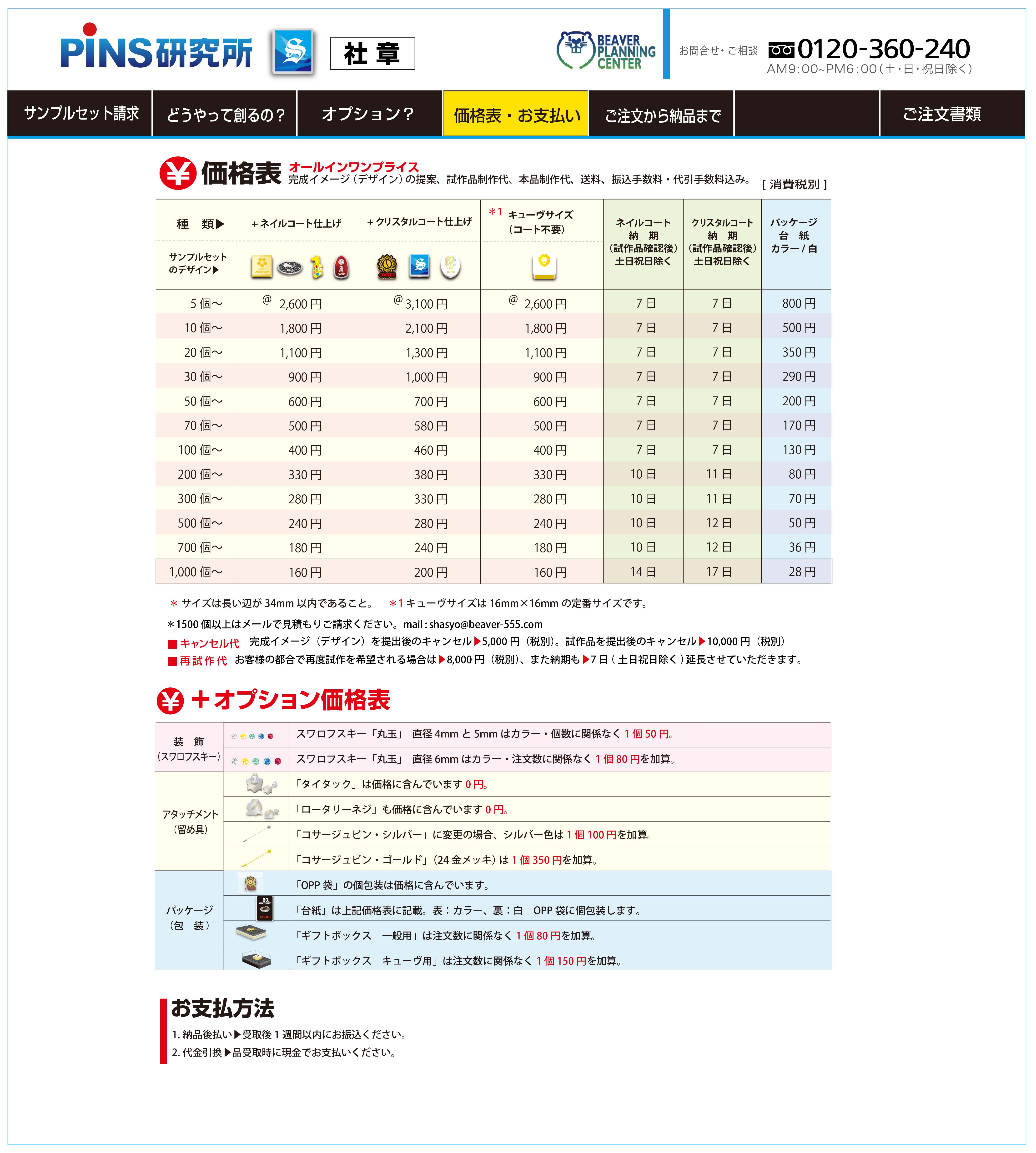The height and width of the screenshot is (1153, 1036).
Task: Click the round white crystal-coat pin sample
Action: click(450, 266)
